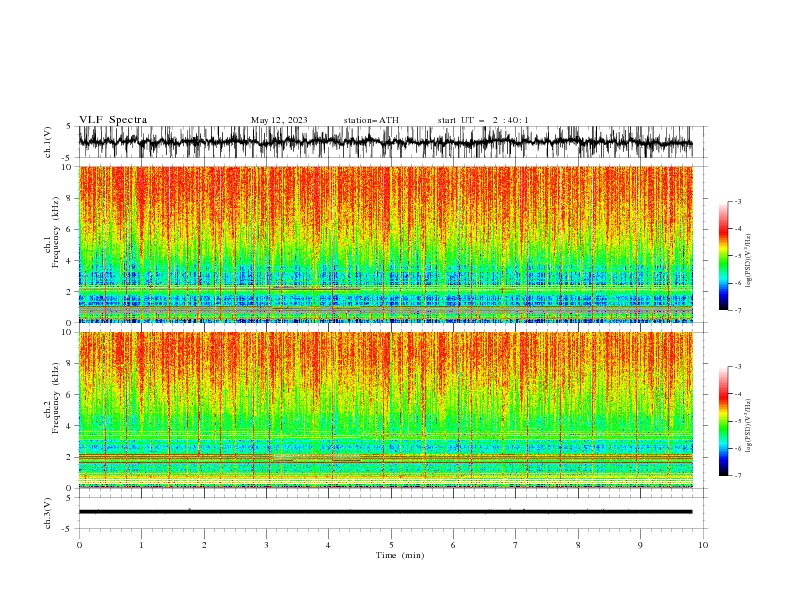Screen dimensions: 792x612
Task: Click the "-3" label on ch.1 colorbar
Action: click(738, 201)
